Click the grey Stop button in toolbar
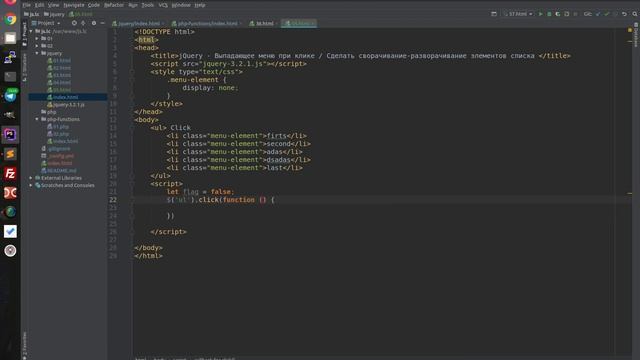The image size is (640, 360). coord(576,14)
